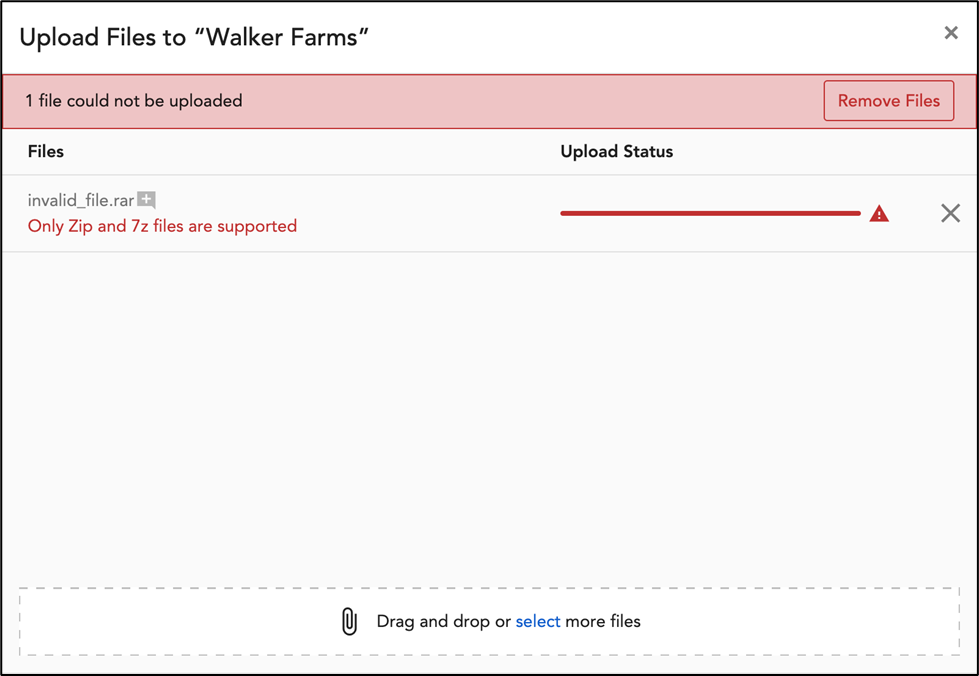The height and width of the screenshot is (676, 979).
Task: Click the X icon to remove invalid_file.rar
Action: [x=950, y=213]
